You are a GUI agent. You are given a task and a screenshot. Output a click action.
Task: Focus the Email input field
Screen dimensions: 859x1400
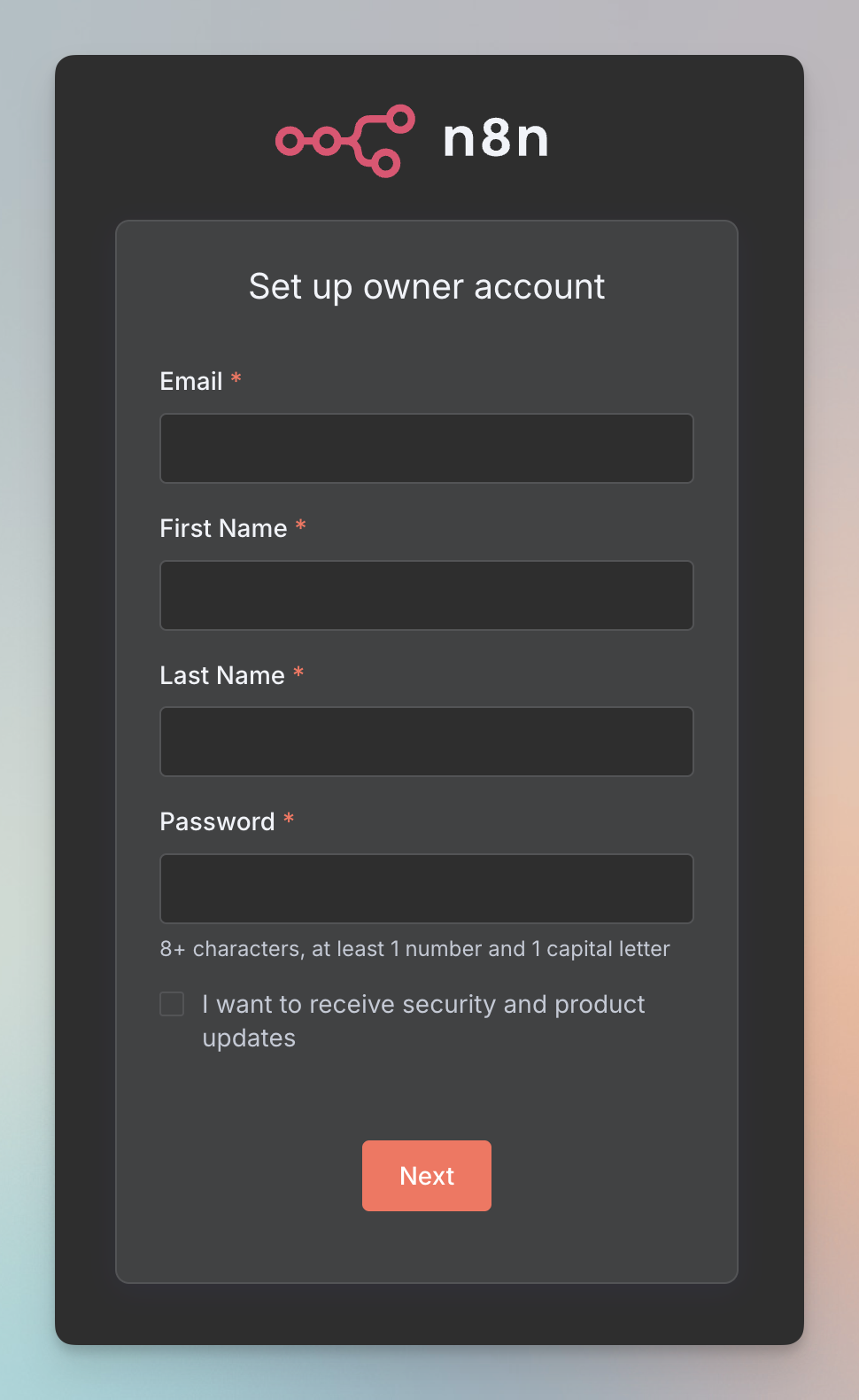coord(427,448)
